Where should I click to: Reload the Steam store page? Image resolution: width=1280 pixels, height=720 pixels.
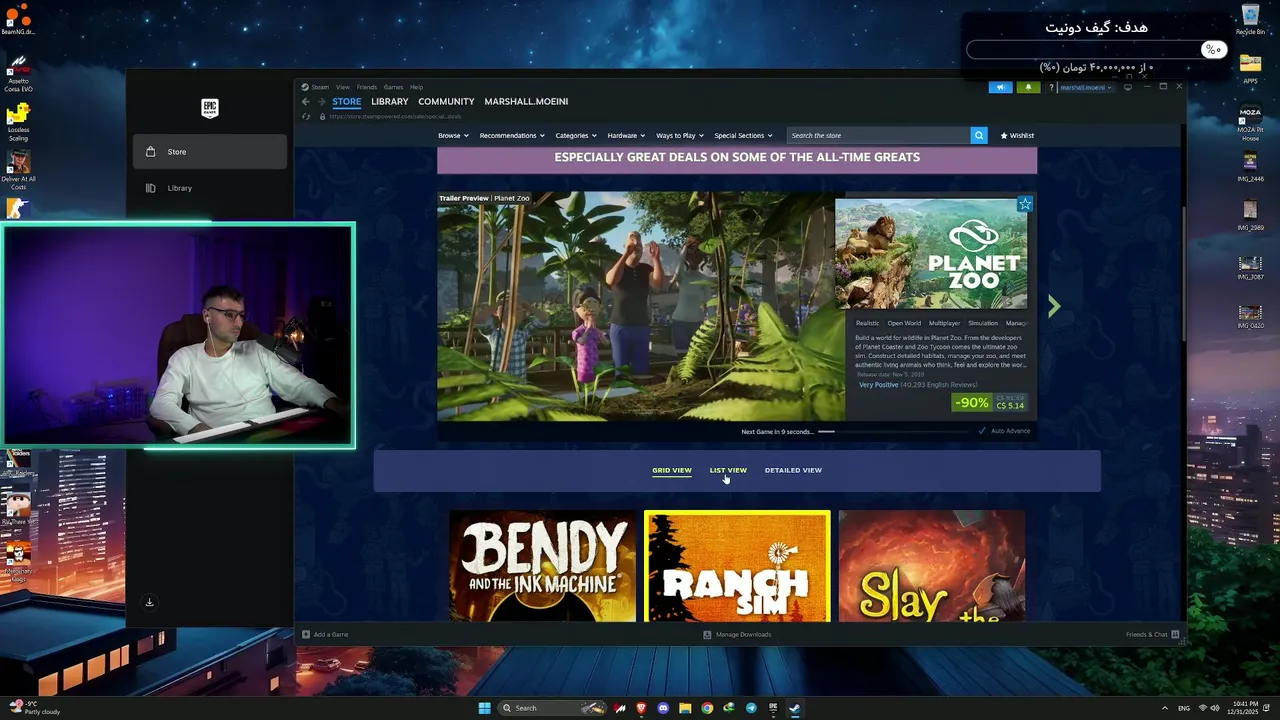pyautogui.click(x=306, y=116)
